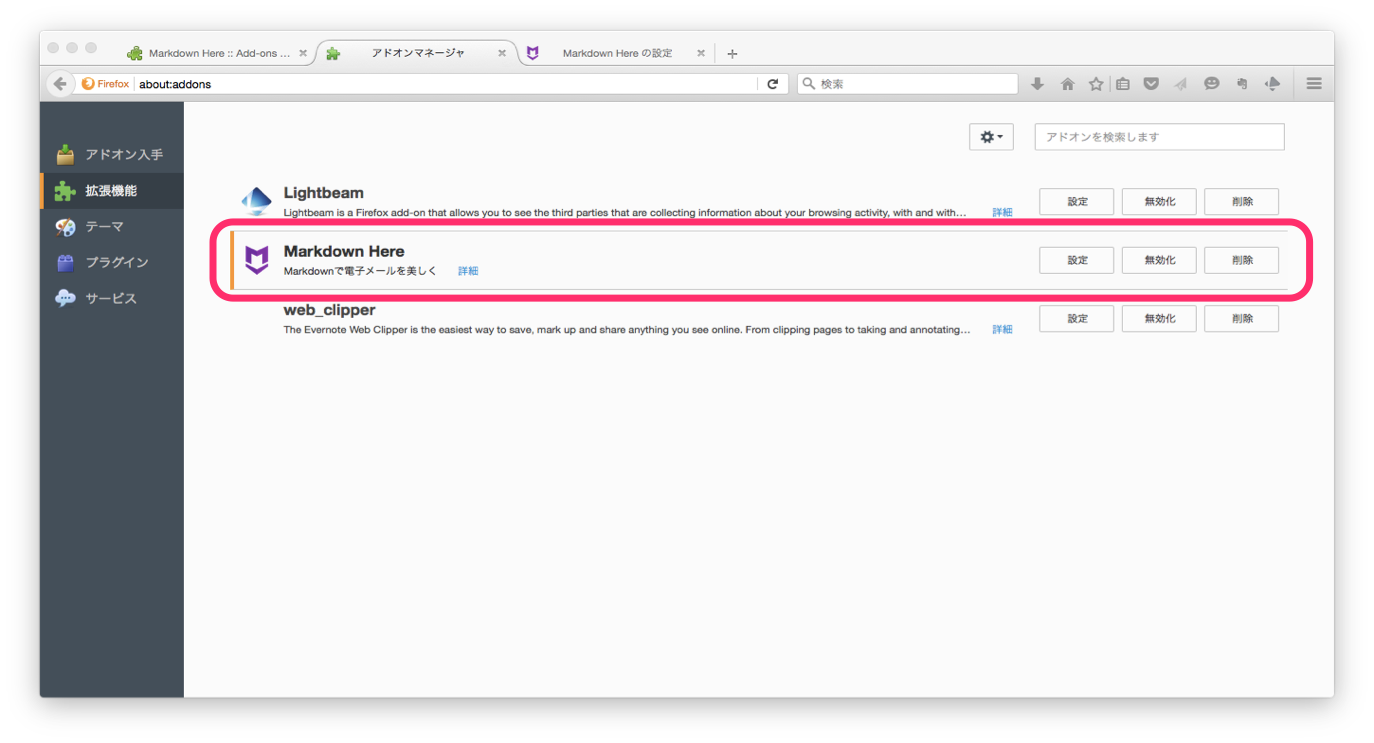The image size is (1374, 743).
Task: Open サービス in the sidebar
Action: [x=112, y=298]
